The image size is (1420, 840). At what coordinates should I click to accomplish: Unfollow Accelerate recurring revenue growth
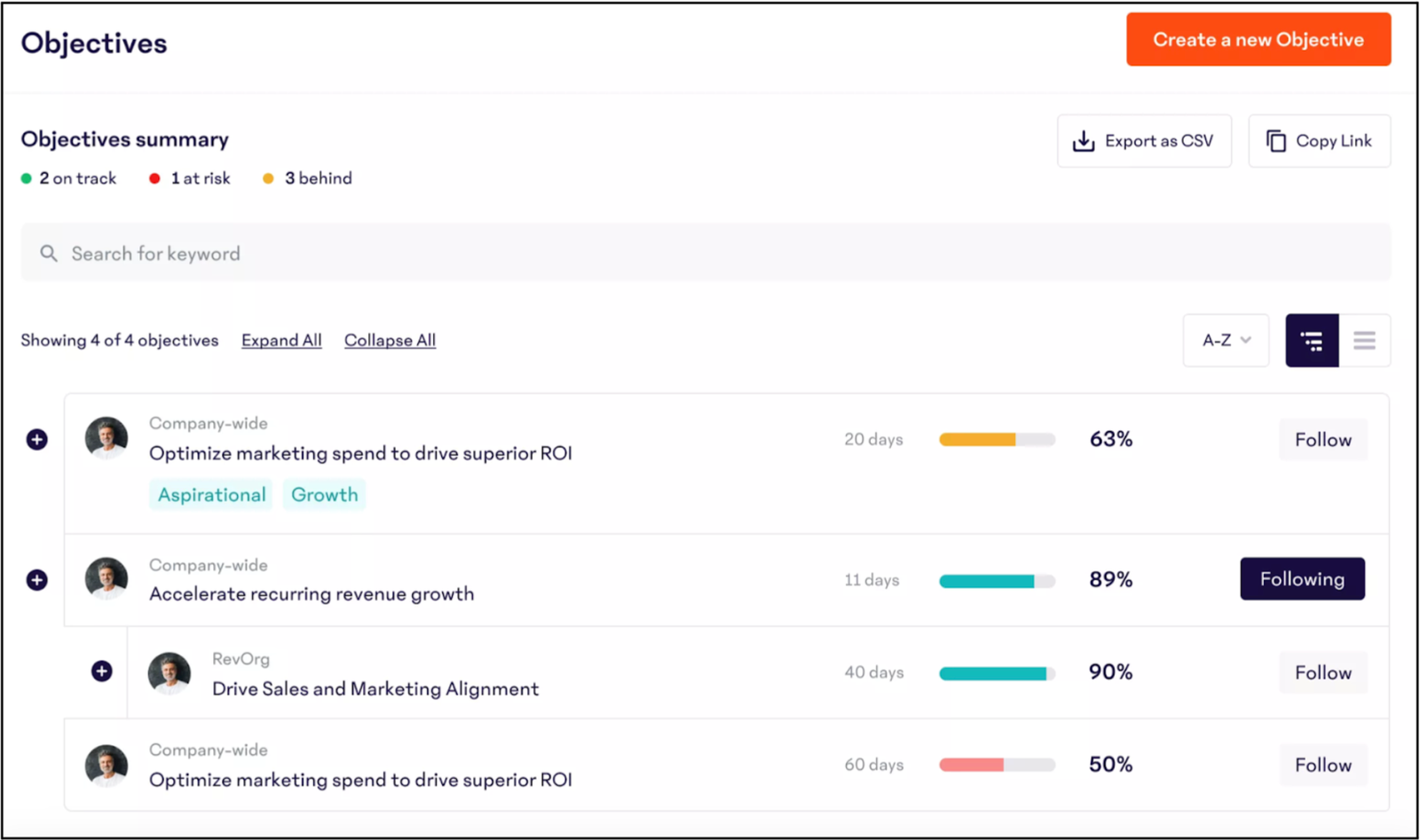[x=1302, y=579]
